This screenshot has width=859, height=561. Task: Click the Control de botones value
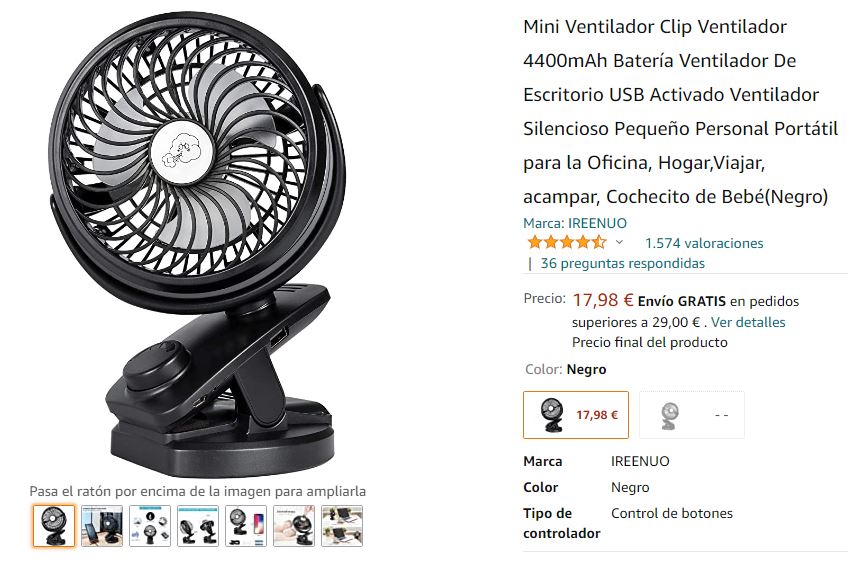(672, 513)
